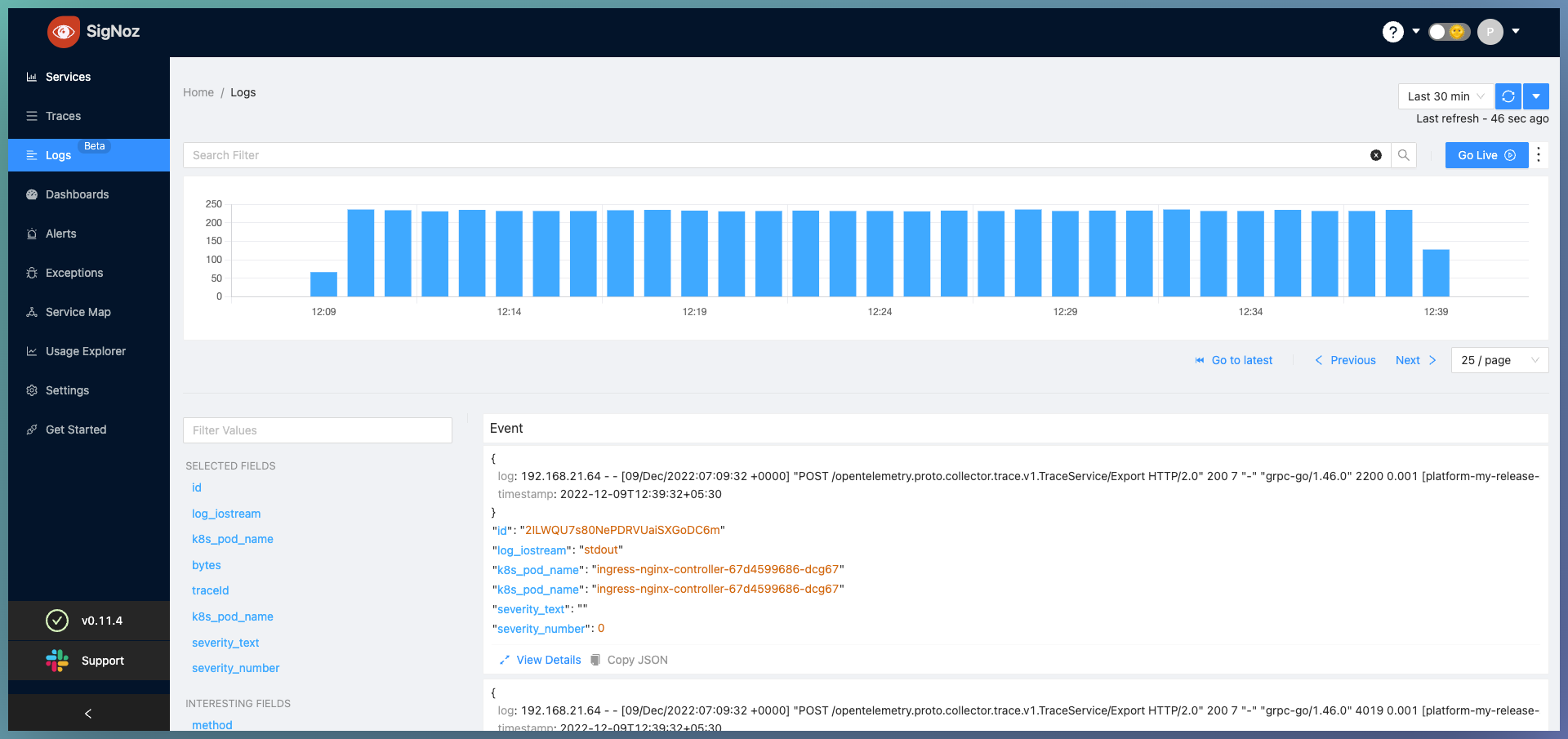Screen dimensions: 1568x739
Task: Click the Get Started rocket icon
Action: click(32, 430)
